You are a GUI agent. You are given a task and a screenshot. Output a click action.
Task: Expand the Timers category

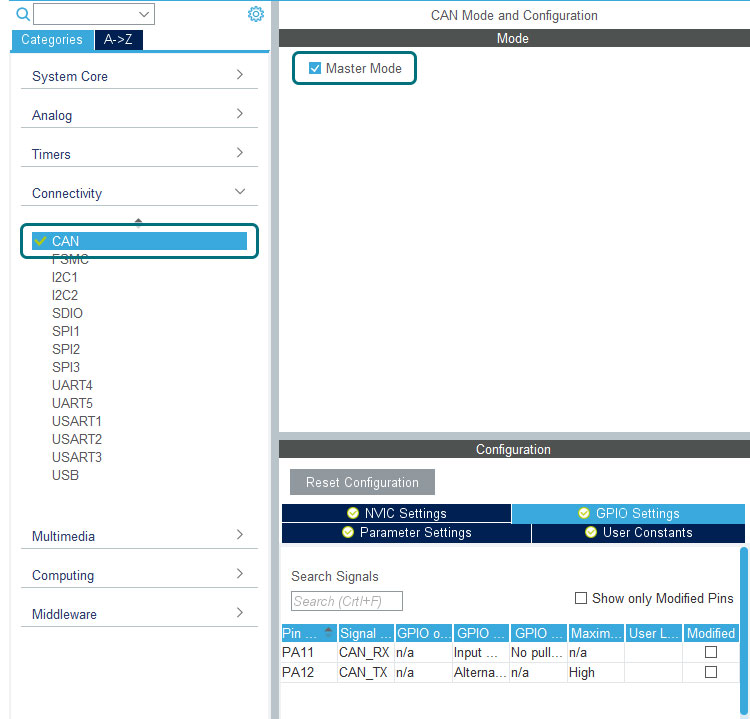tap(239, 153)
